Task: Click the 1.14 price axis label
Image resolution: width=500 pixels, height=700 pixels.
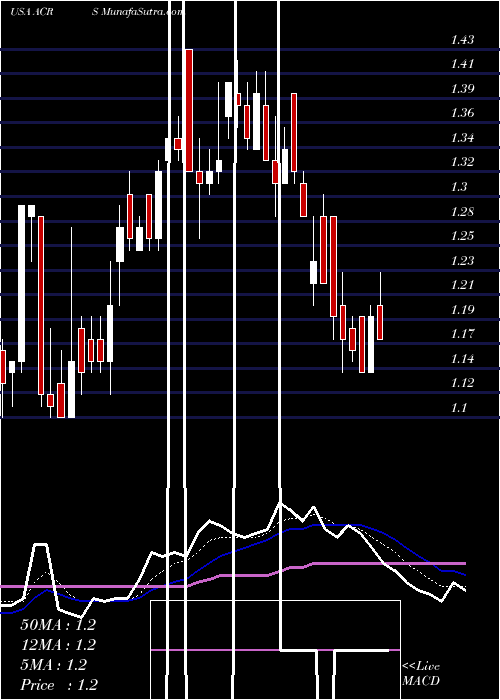Action: [462, 359]
